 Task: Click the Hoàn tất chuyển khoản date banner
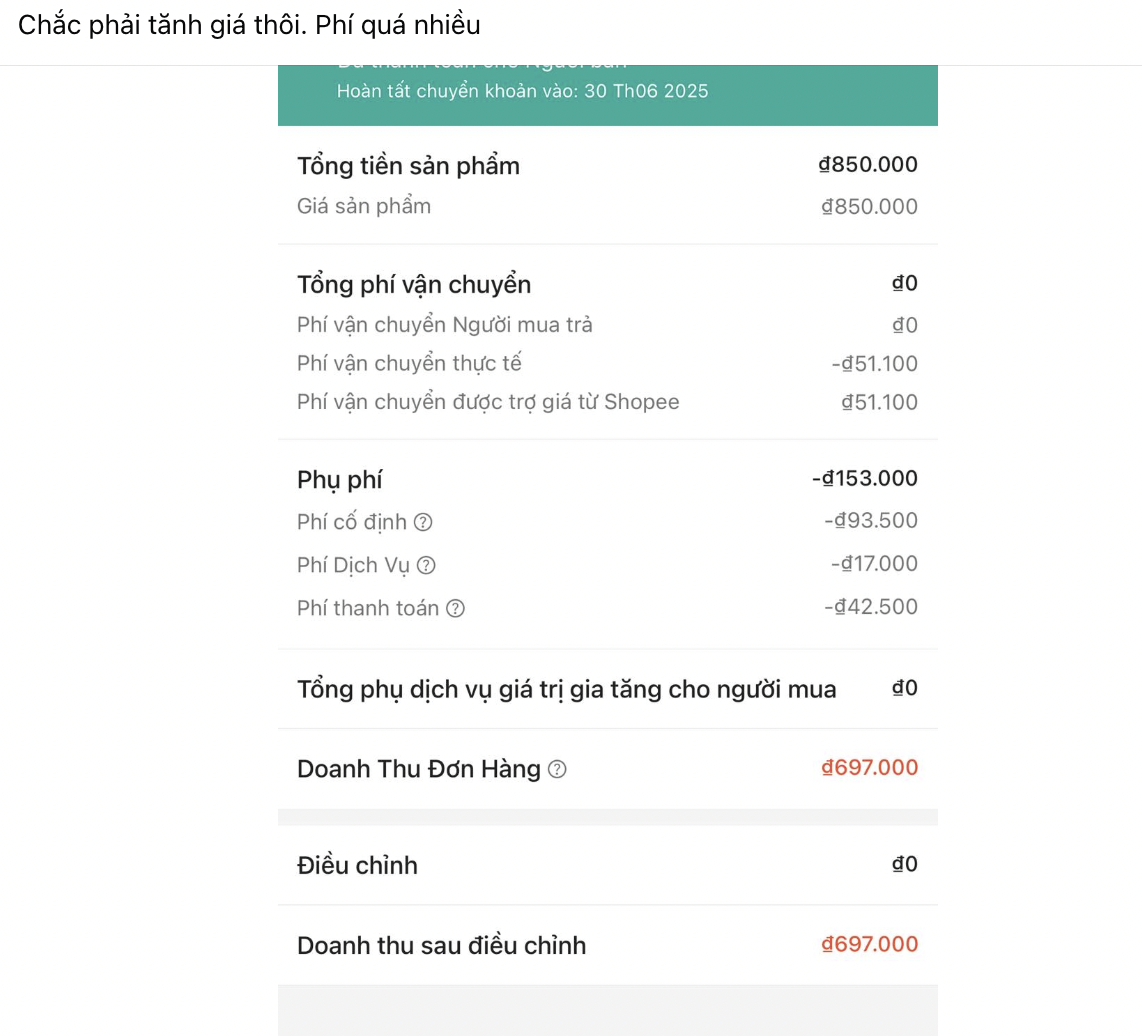522,92
